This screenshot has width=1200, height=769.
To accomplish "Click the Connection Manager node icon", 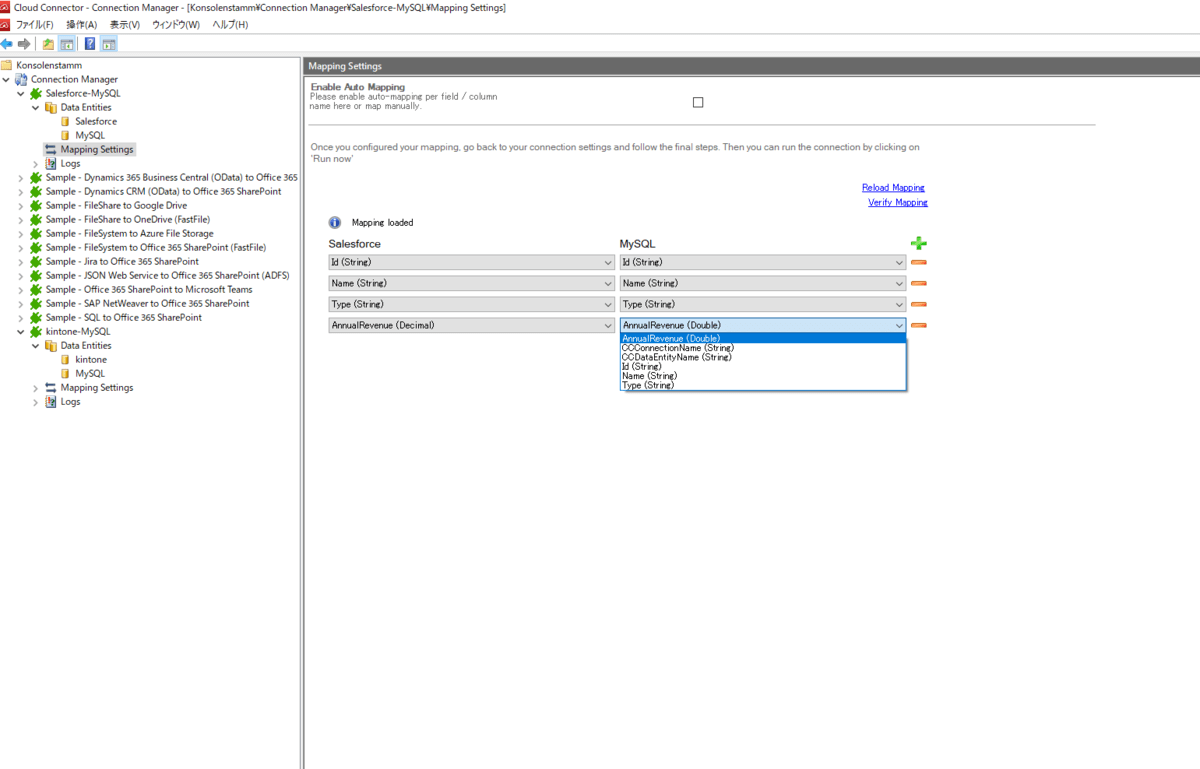I will [x=21, y=79].
